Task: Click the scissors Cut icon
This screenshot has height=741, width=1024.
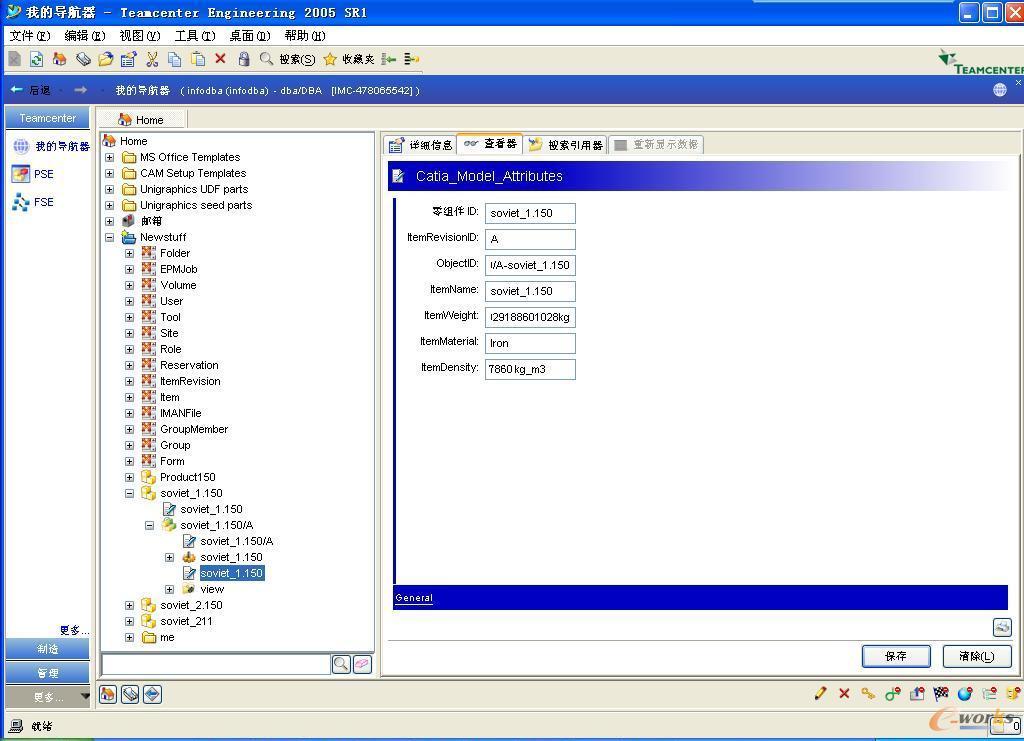Action: 152,59
